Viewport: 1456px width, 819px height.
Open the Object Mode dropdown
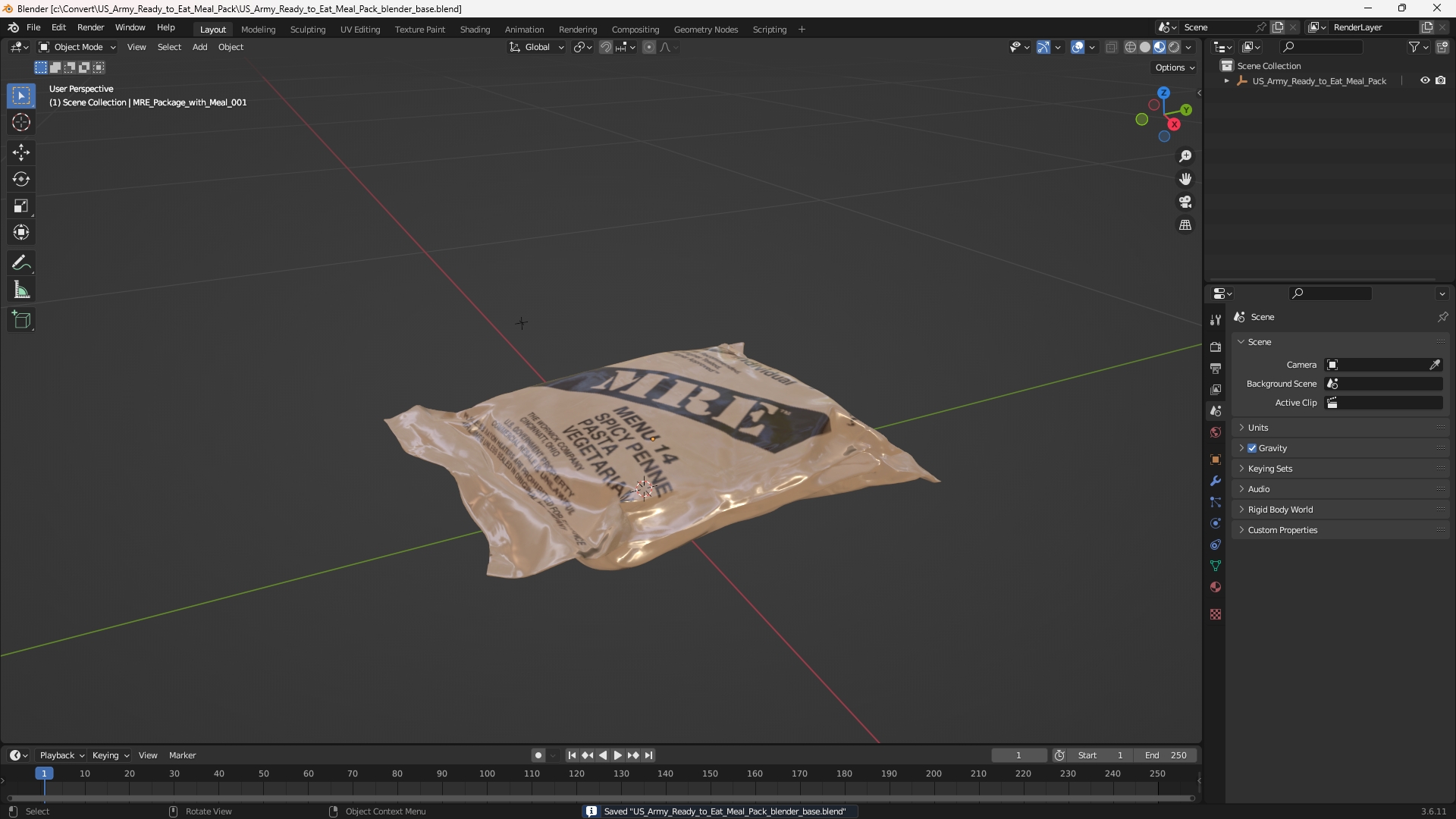click(x=77, y=47)
